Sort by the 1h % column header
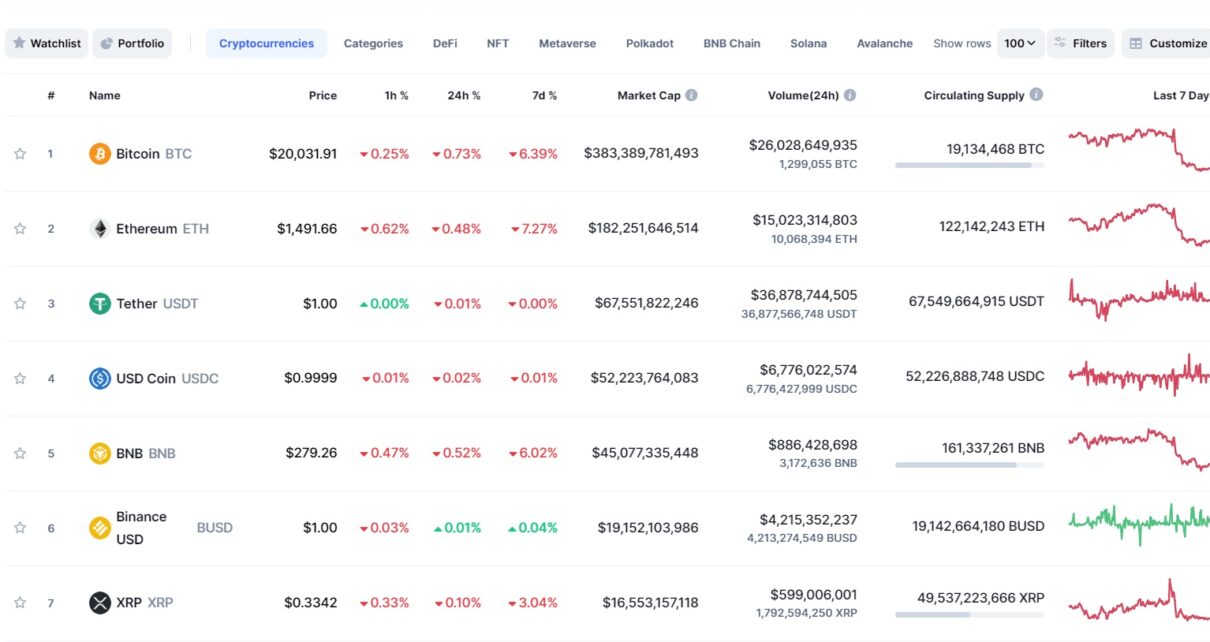 pyautogui.click(x=397, y=96)
